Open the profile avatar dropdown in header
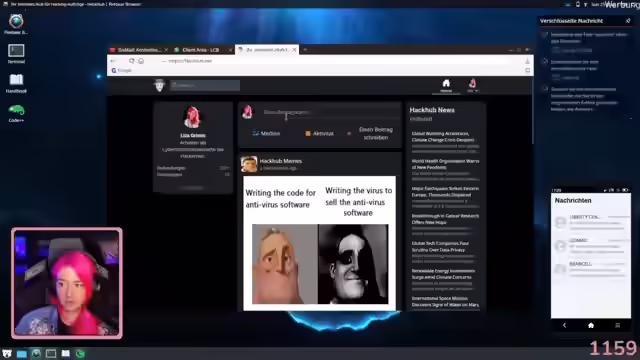Screen dimensions: 640x360 point(473,85)
